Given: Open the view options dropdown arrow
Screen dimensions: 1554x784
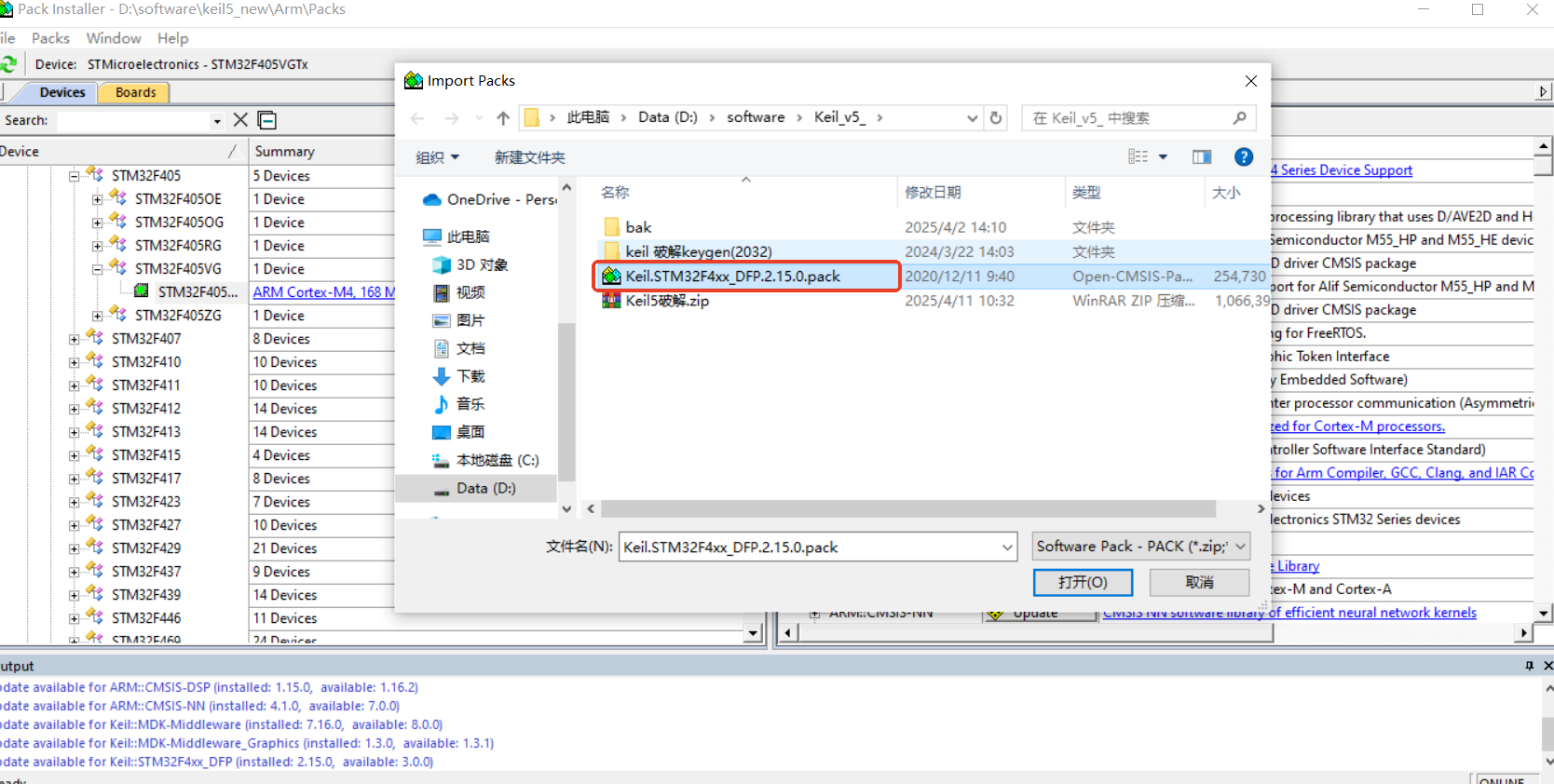Looking at the screenshot, I should coord(1163,156).
